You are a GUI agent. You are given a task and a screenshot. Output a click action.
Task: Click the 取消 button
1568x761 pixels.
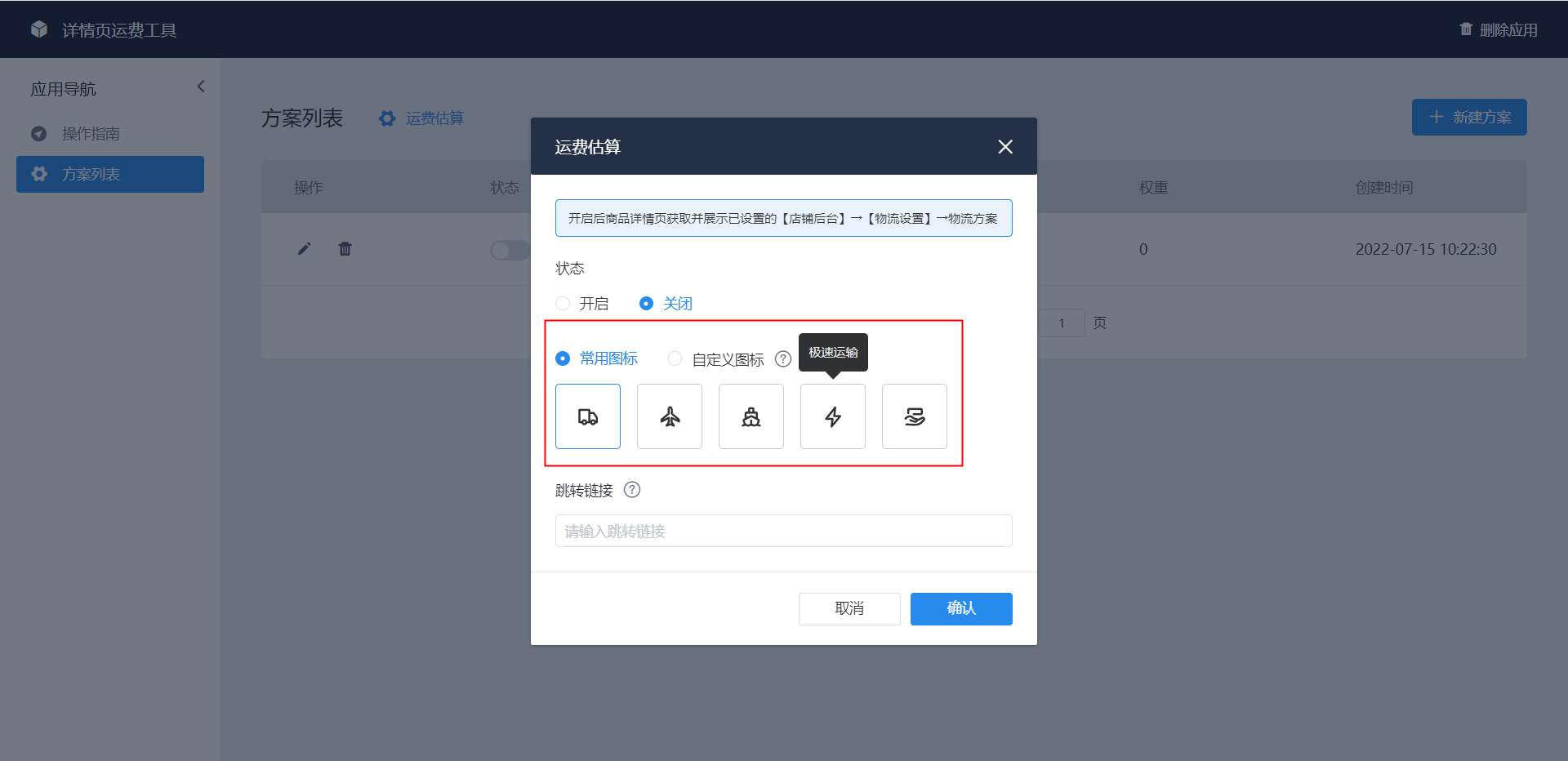coord(849,609)
